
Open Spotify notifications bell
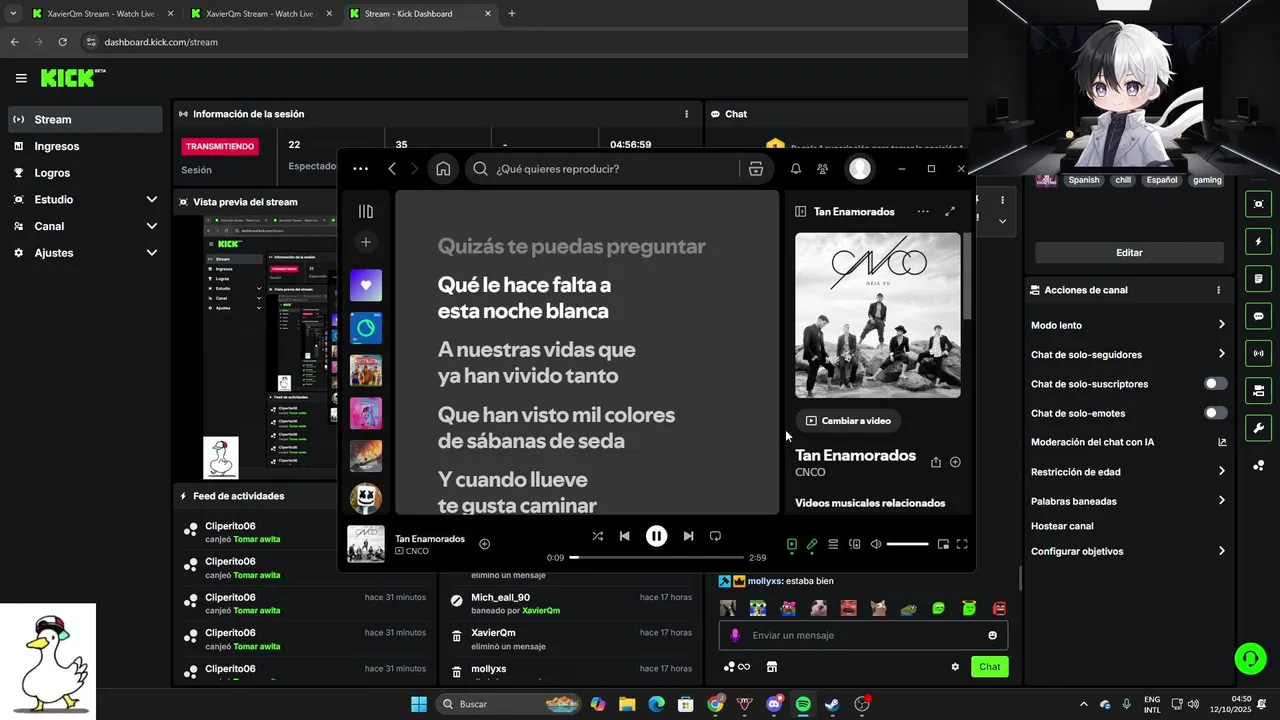point(795,169)
